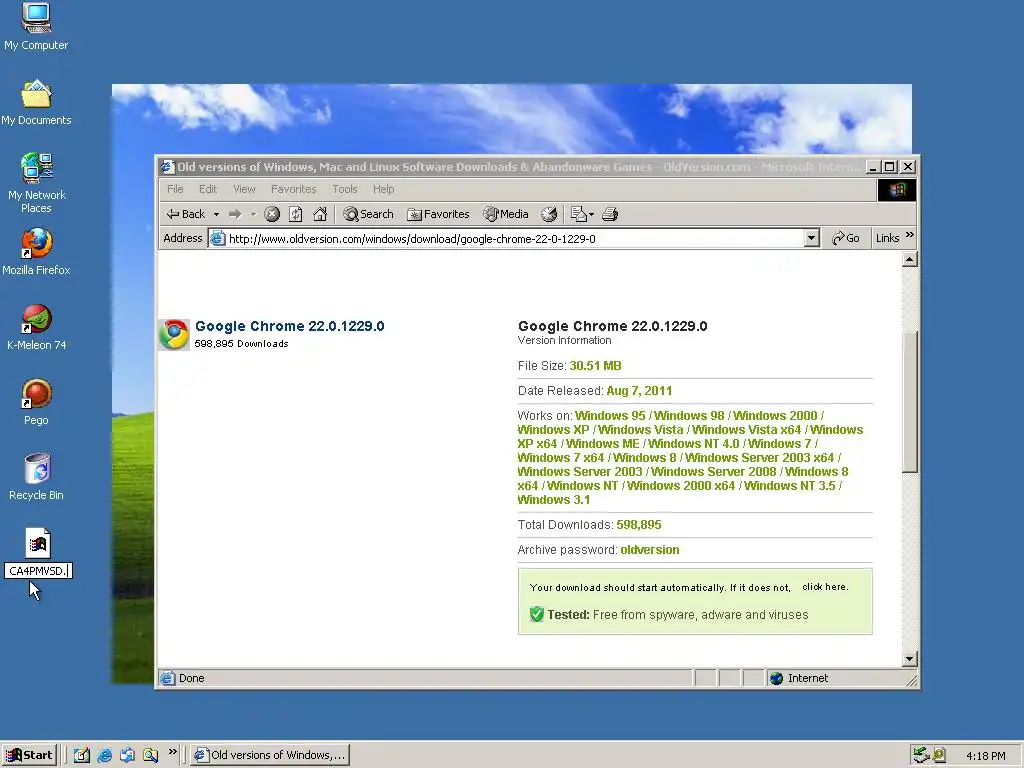The height and width of the screenshot is (768, 1024).
Task: Expand the Links toolbar chevron
Action: (x=910, y=234)
